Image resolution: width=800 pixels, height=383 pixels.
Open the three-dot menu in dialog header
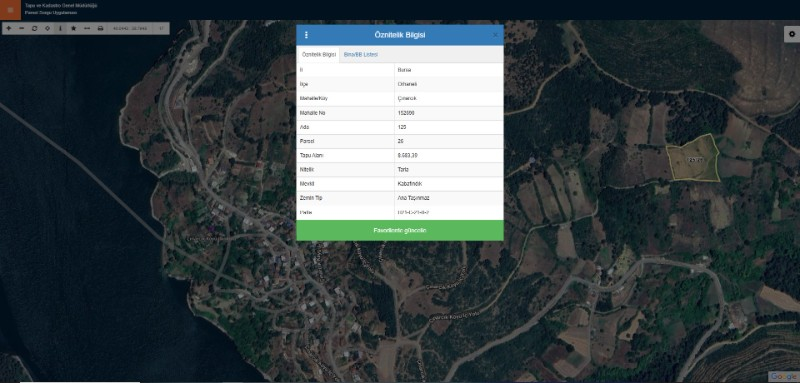click(306, 35)
